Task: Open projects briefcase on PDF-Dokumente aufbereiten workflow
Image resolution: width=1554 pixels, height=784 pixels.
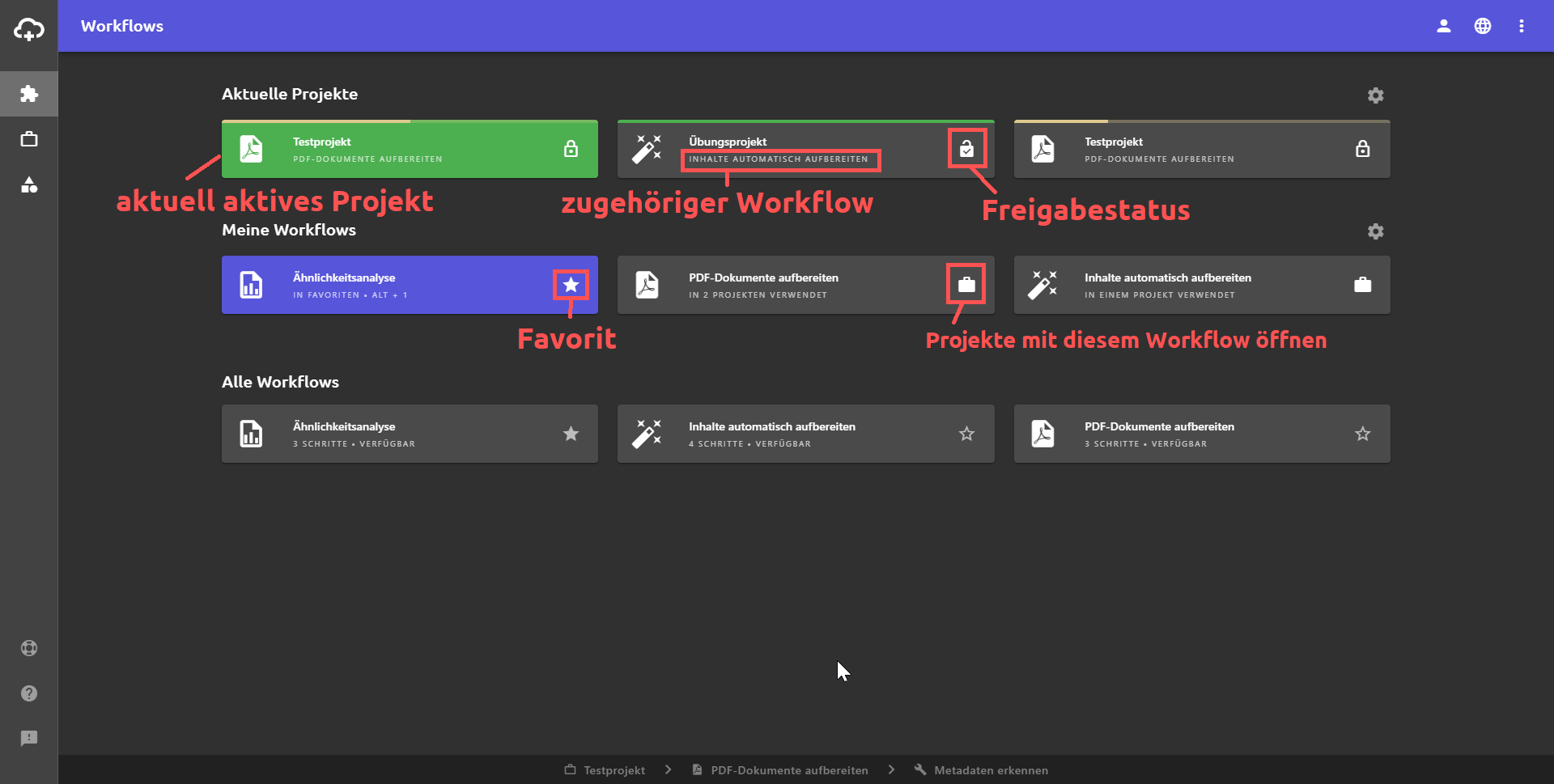Action: [x=967, y=285]
